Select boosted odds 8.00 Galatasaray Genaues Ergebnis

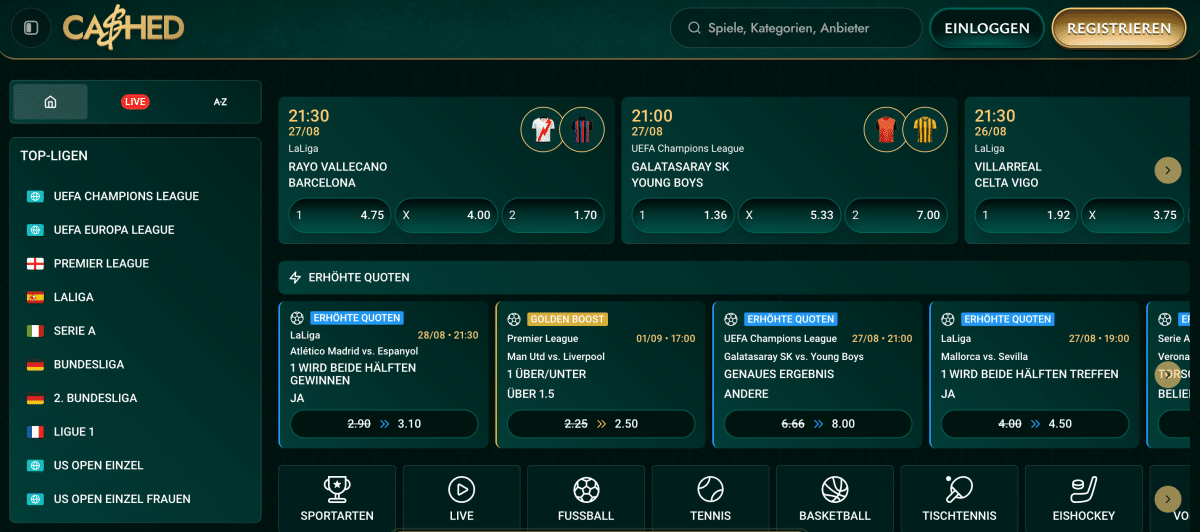[x=818, y=424]
